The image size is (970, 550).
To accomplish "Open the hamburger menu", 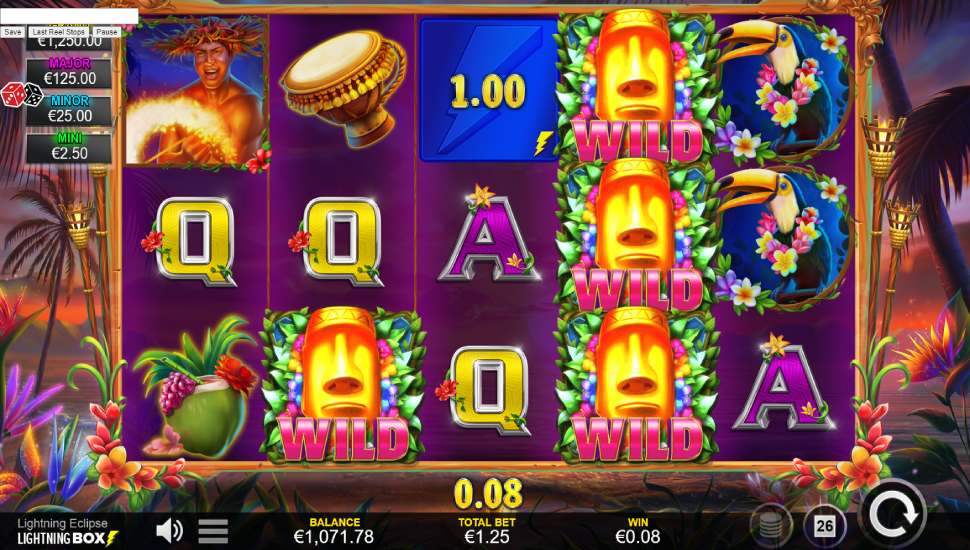I will [213, 531].
